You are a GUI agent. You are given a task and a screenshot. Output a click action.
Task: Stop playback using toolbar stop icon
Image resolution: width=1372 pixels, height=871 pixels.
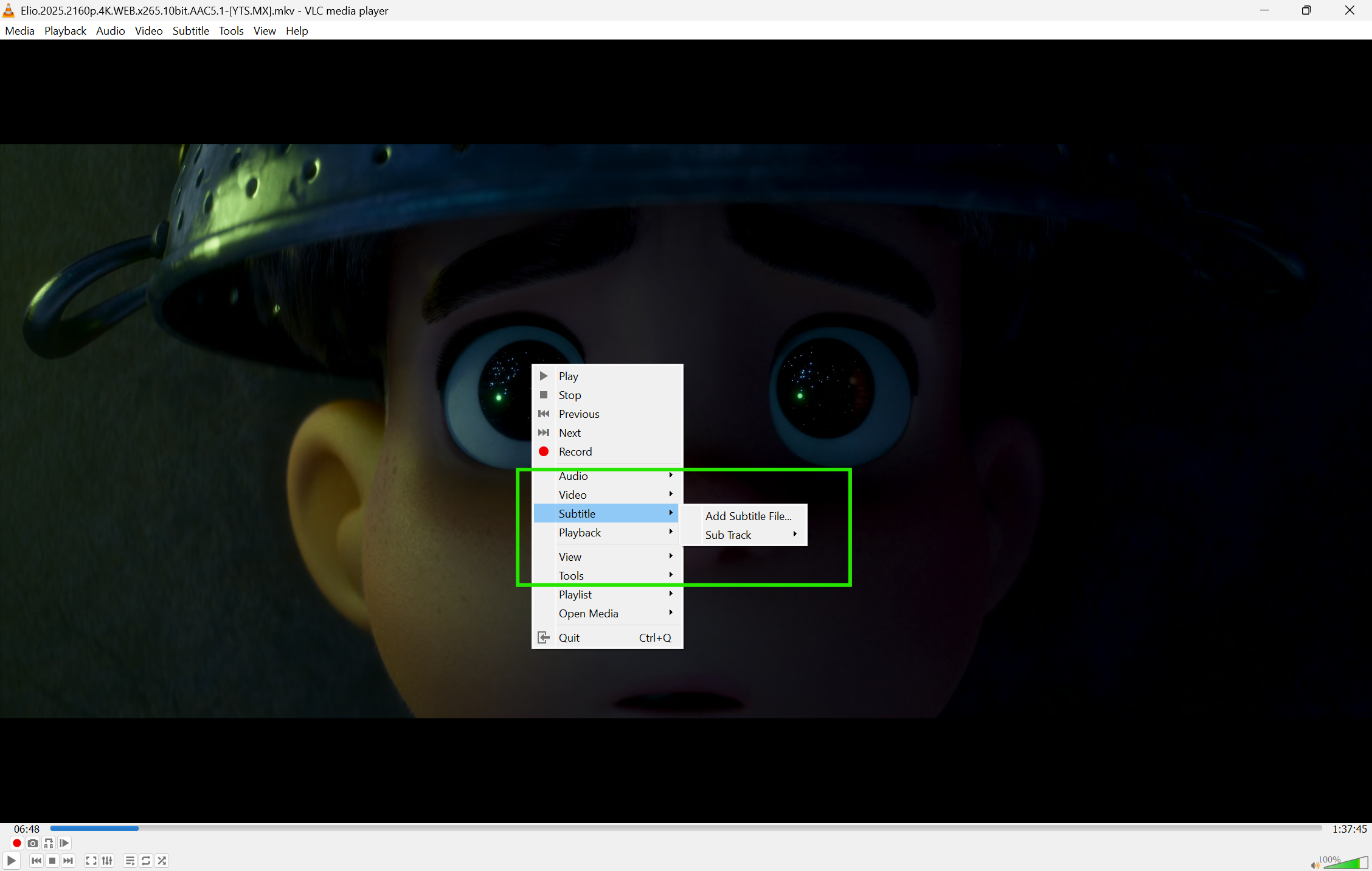tap(52, 861)
